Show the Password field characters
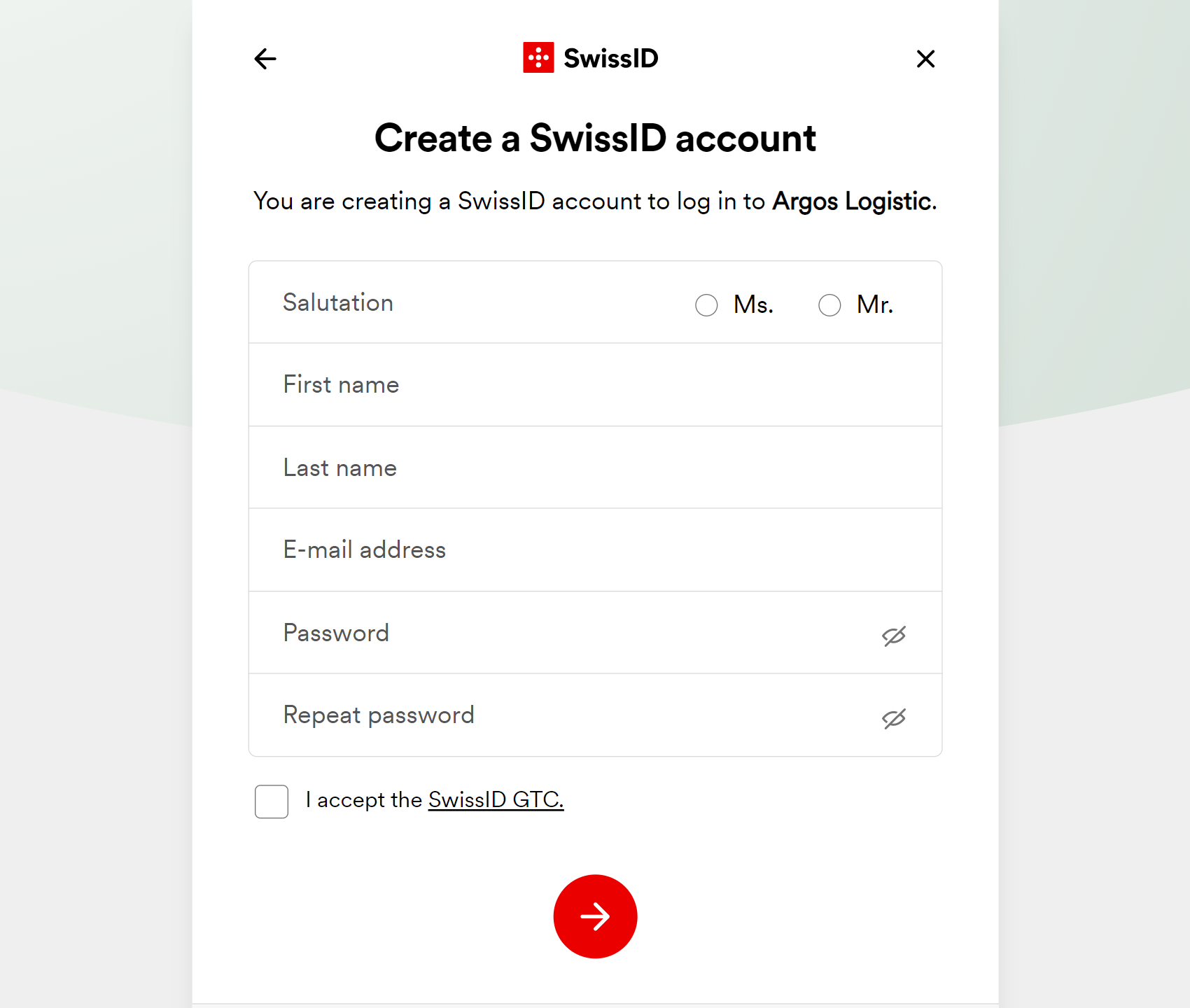The height and width of the screenshot is (1008, 1190). coord(894,636)
